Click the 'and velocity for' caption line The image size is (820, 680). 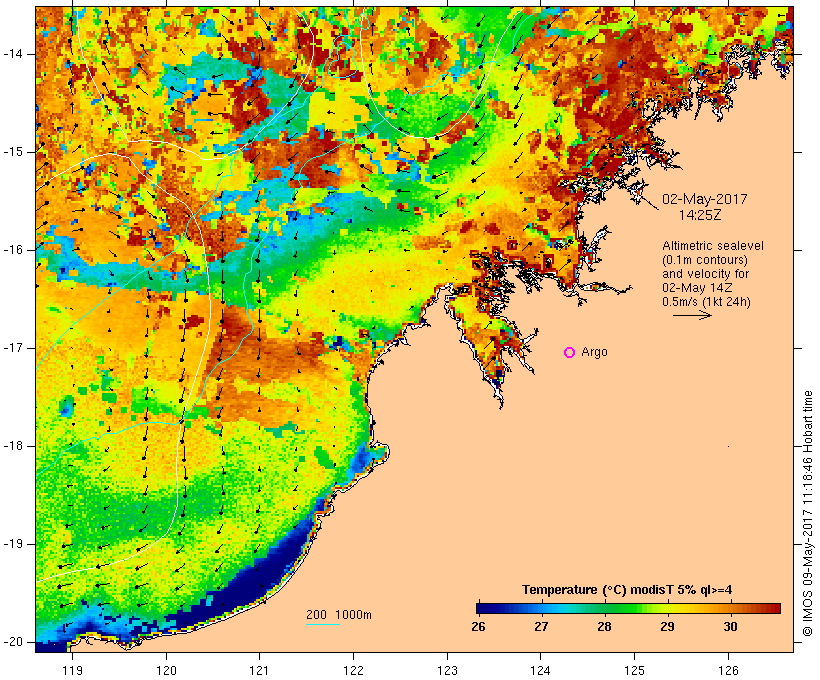coord(705,274)
